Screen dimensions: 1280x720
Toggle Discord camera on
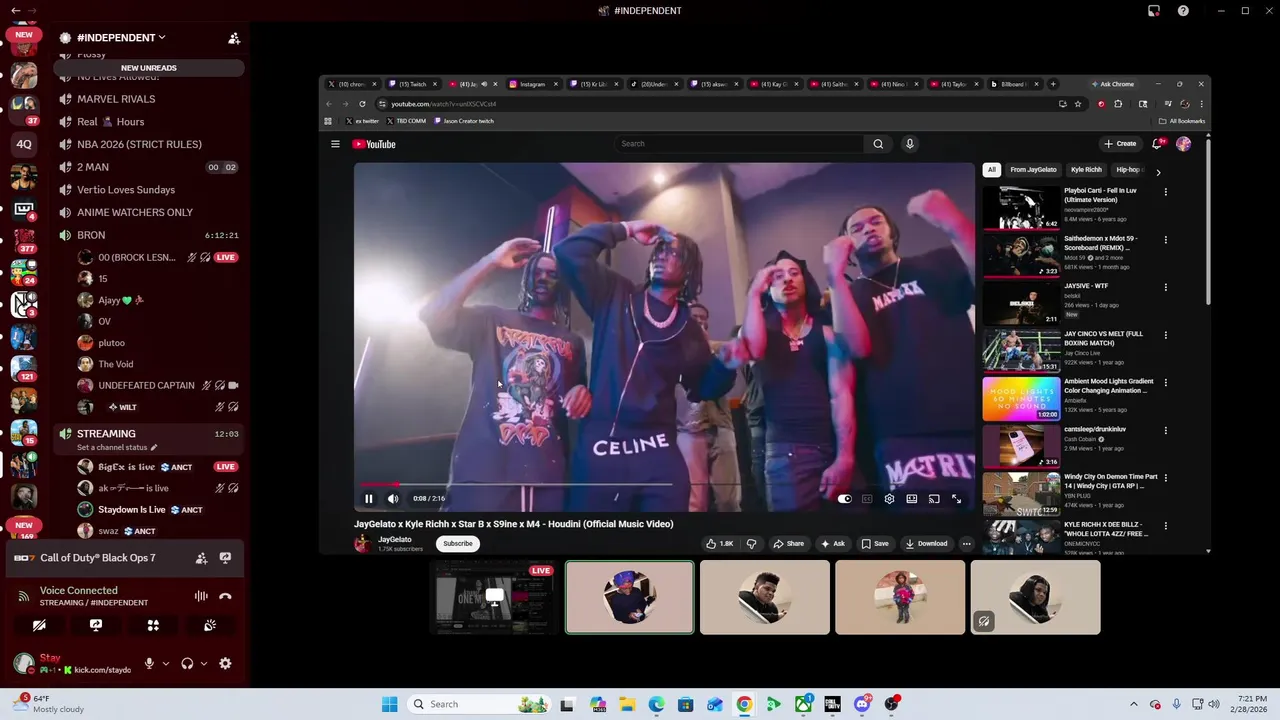point(39,625)
